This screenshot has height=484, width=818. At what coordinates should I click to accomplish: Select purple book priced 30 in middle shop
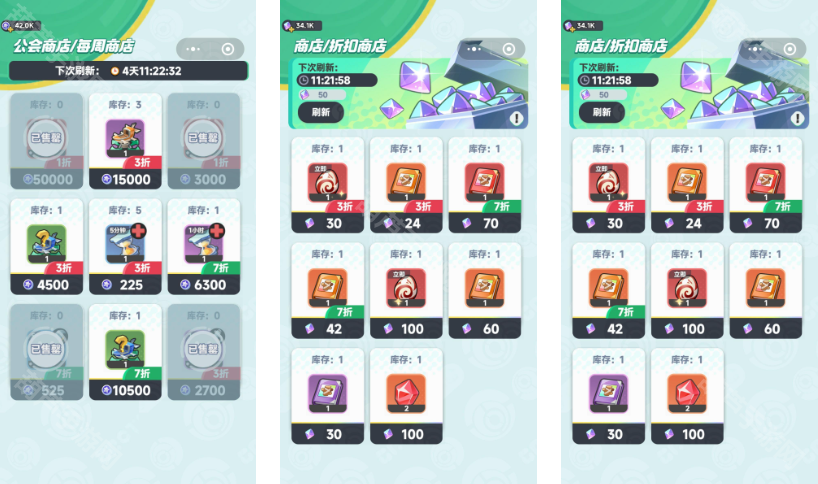point(328,396)
